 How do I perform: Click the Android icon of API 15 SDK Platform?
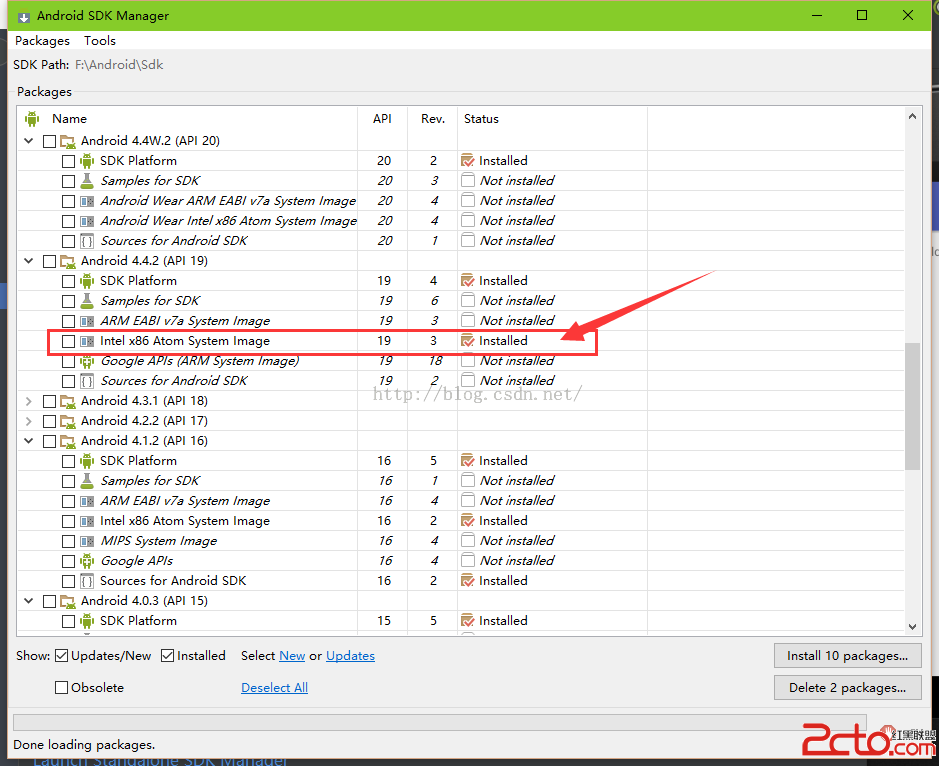point(87,621)
